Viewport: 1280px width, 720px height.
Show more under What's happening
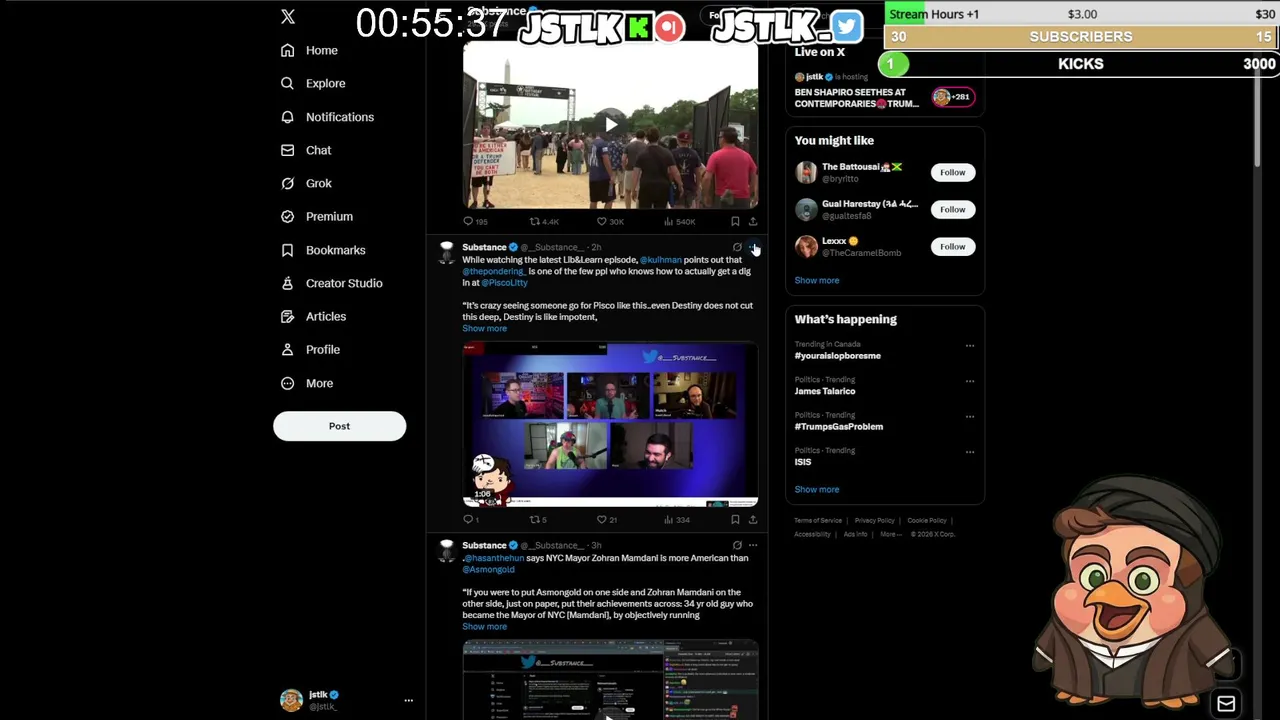(x=816, y=489)
